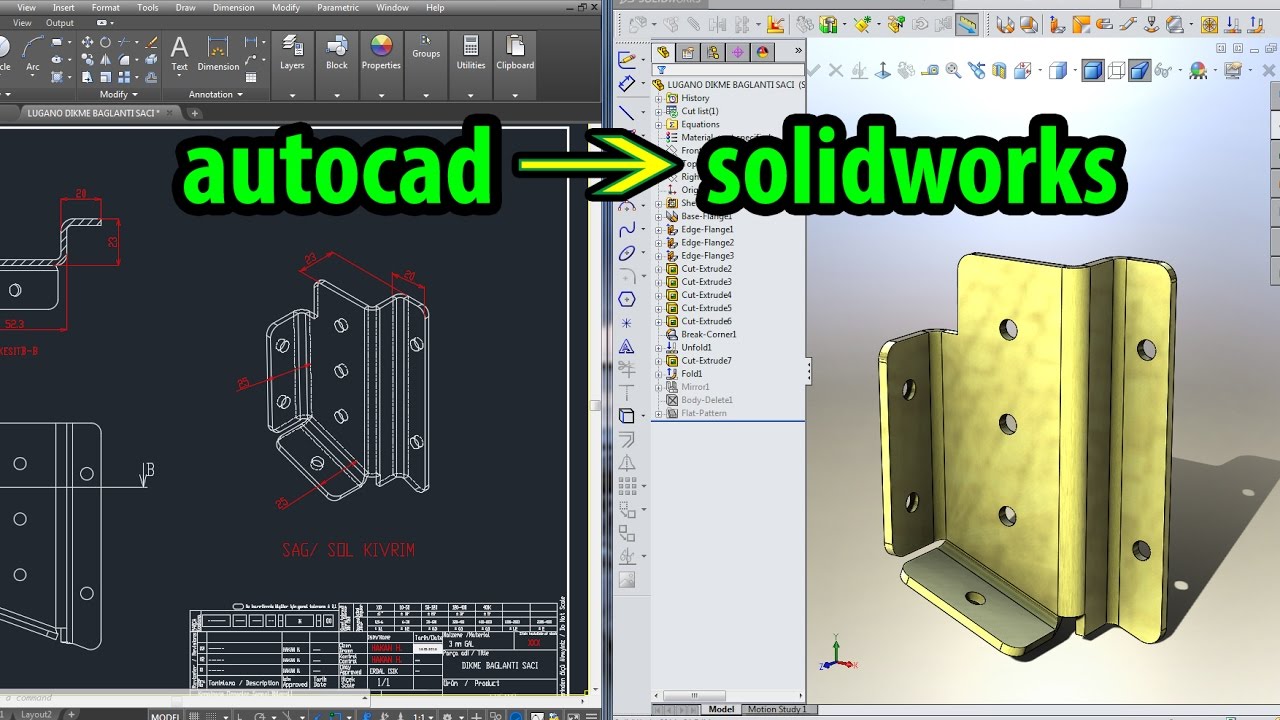Image resolution: width=1280 pixels, height=720 pixels.
Task: Expand Cut-Extrude2 feature in SolidWorks tree
Action: [658, 269]
